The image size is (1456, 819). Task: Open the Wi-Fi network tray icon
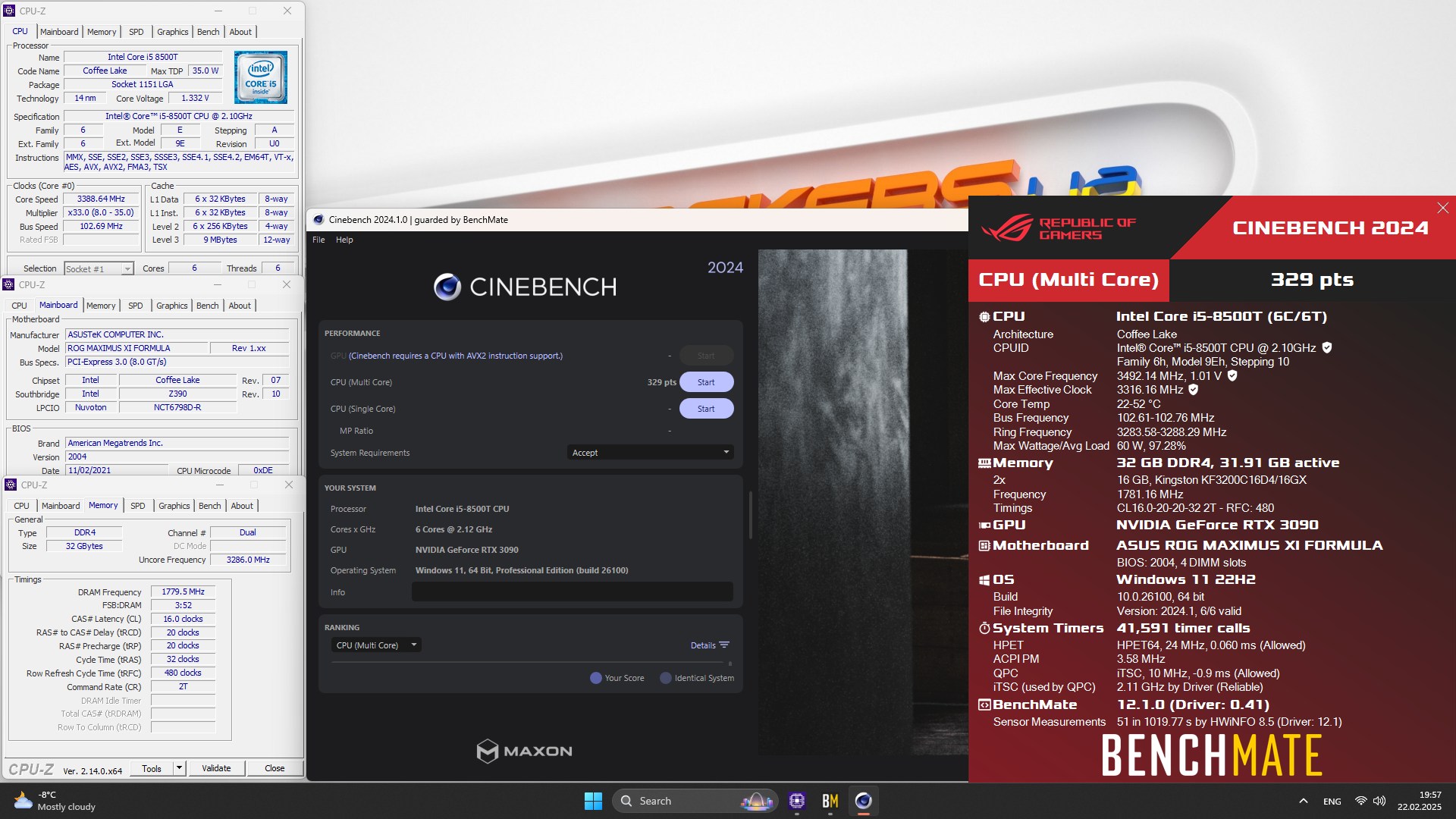[1360, 801]
